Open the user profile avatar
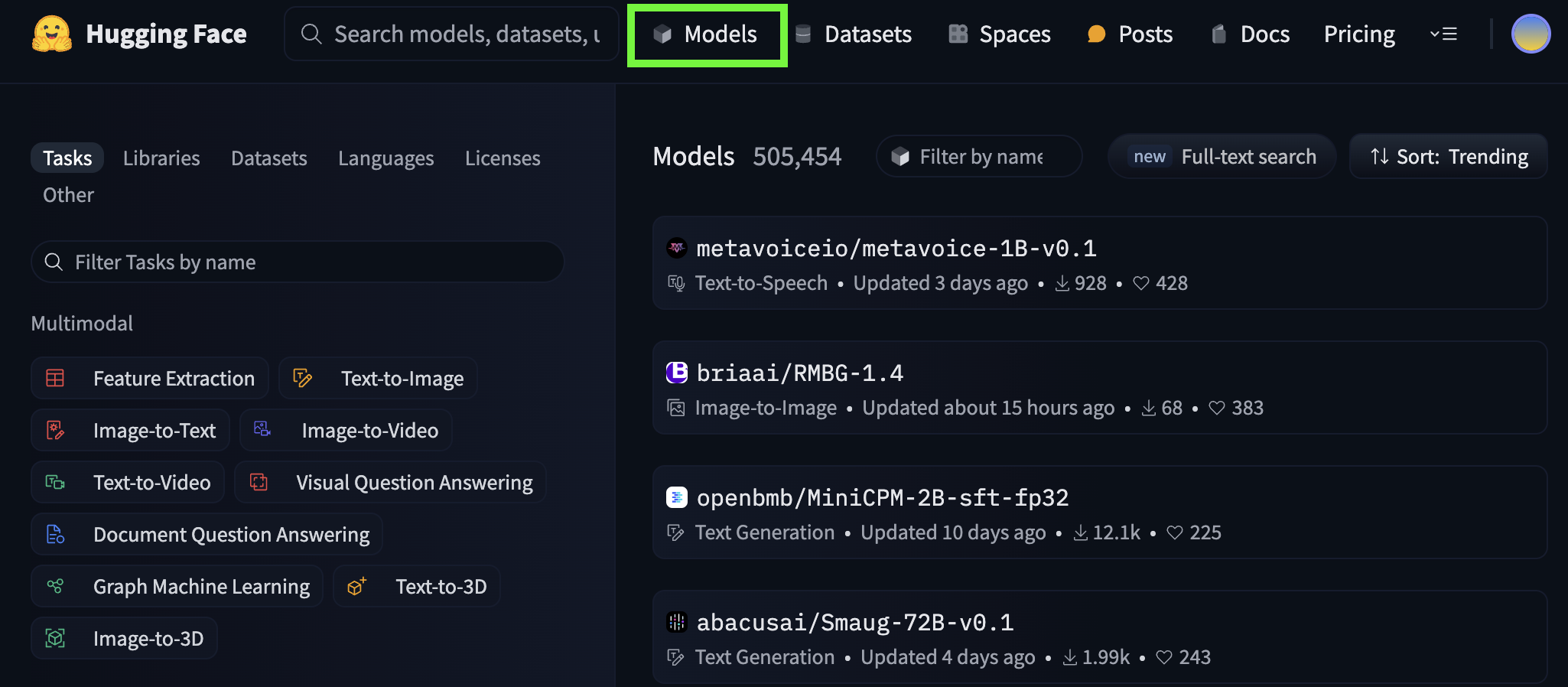This screenshot has width=1568, height=687. coord(1531,34)
